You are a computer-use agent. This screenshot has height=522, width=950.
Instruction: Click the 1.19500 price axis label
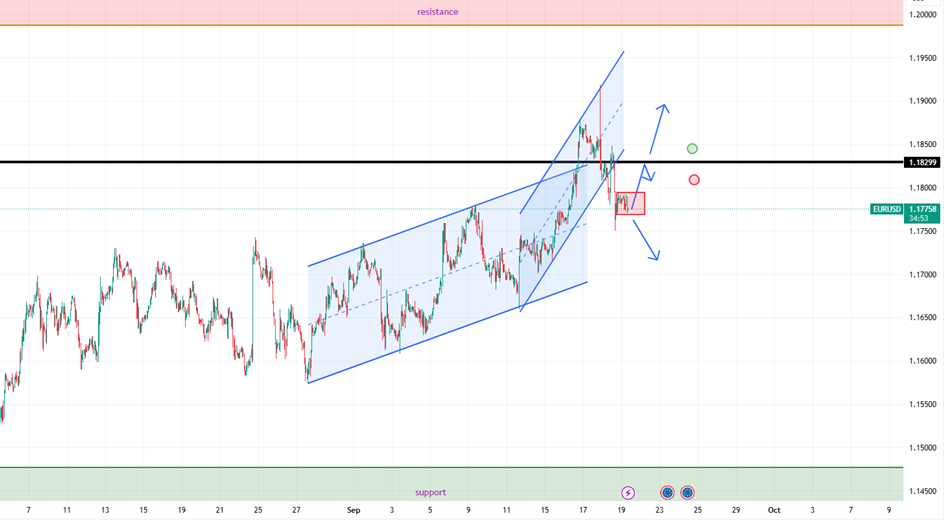point(922,58)
